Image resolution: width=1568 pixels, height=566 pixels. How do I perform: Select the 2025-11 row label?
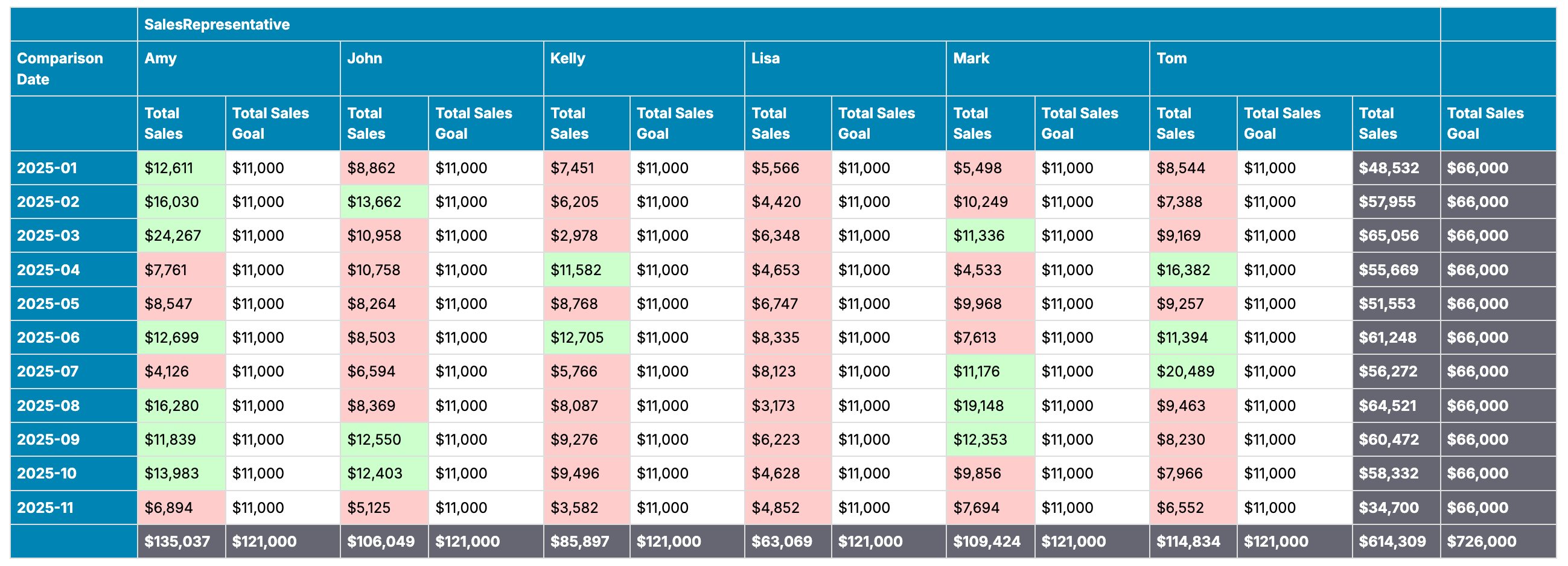coord(45,507)
